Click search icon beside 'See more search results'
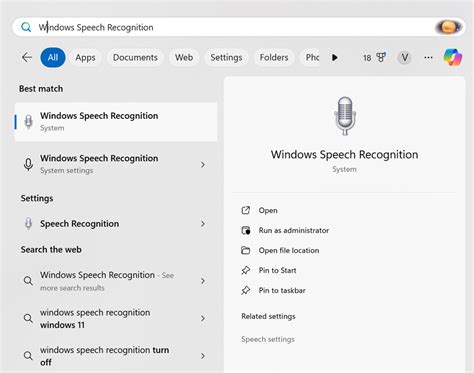474x373 pixels. coord(28,281)
